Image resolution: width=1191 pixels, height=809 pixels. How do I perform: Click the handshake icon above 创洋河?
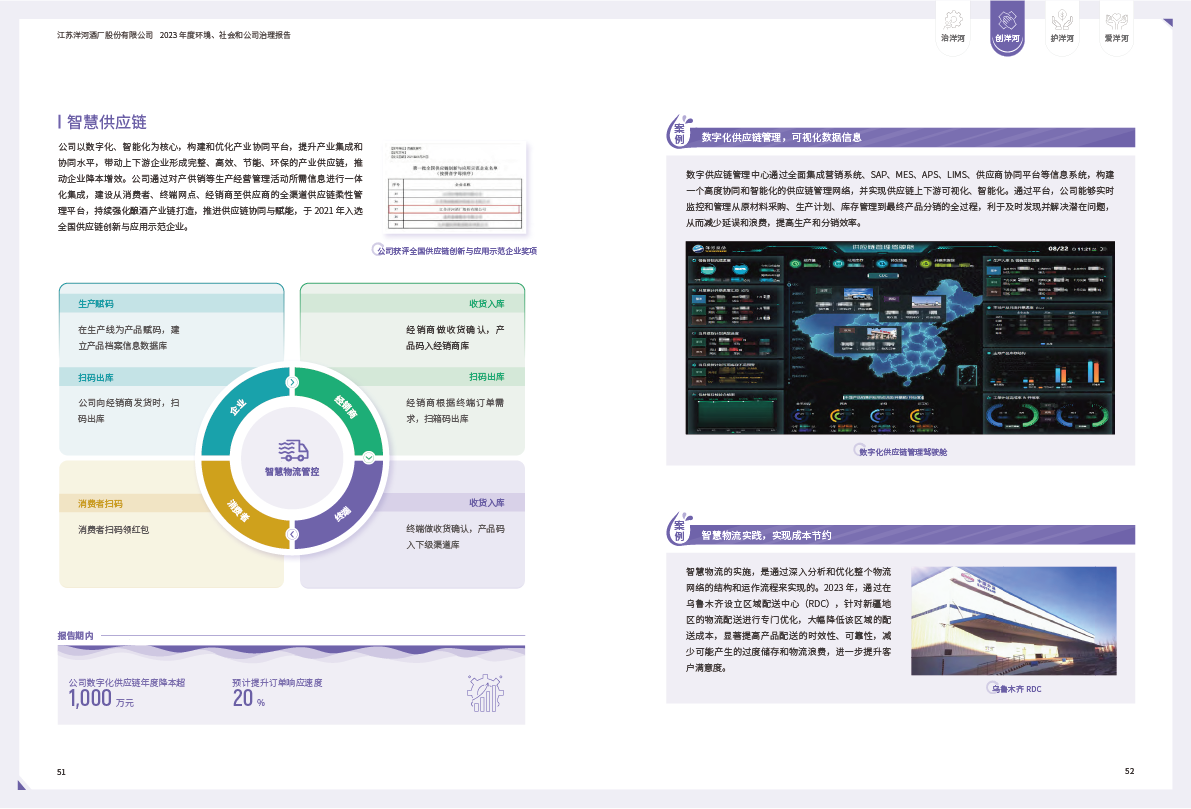pos(1007,18)
